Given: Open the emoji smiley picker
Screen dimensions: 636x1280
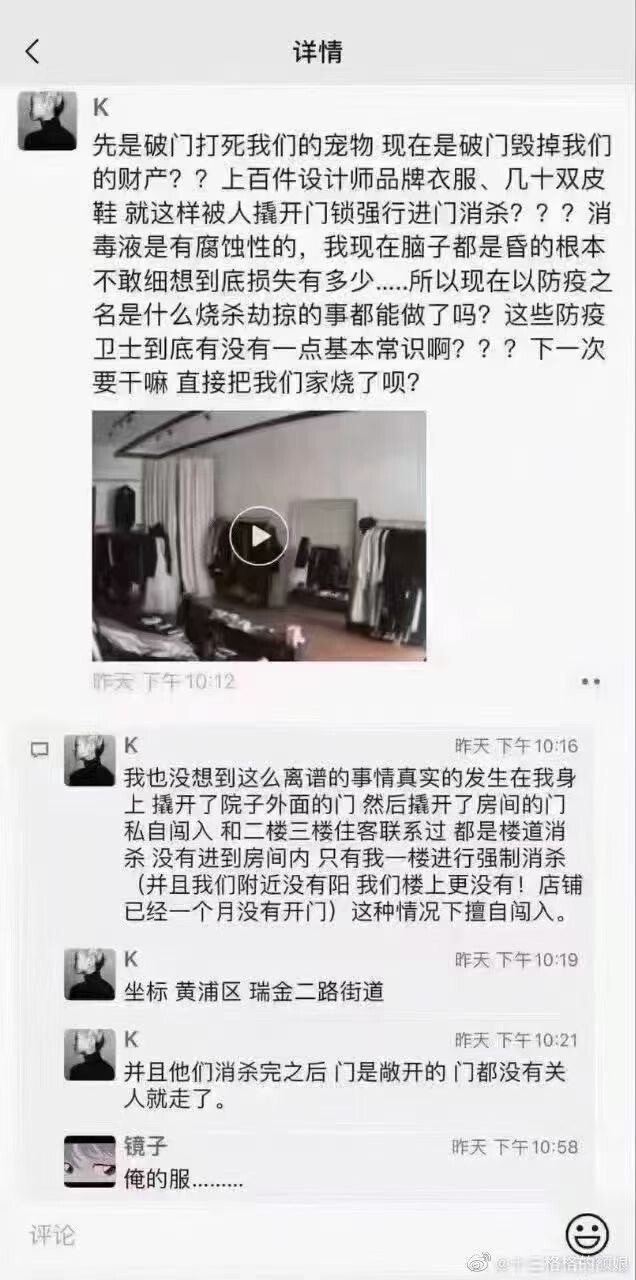Looking at the screenshot, I should click(587, 1233).
